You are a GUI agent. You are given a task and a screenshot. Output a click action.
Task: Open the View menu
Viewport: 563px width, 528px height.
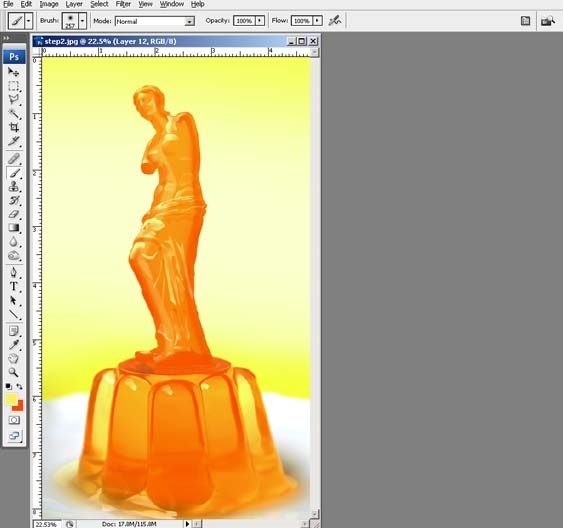[145, 4]
